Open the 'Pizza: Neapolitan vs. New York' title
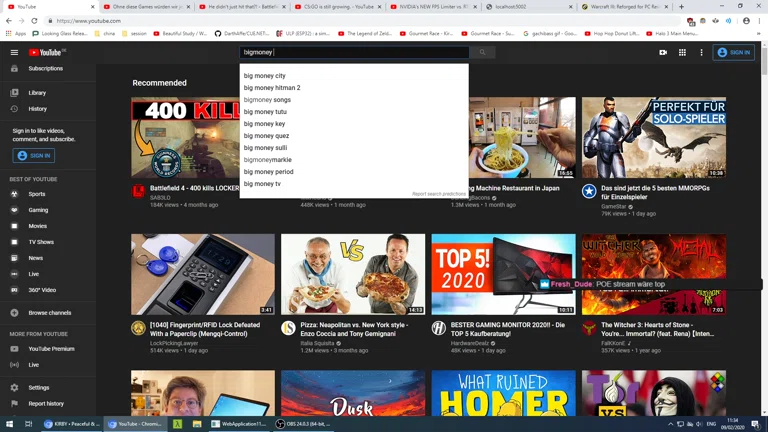Image resolution: width=768 pixels, height=432 pixels. 354,329
